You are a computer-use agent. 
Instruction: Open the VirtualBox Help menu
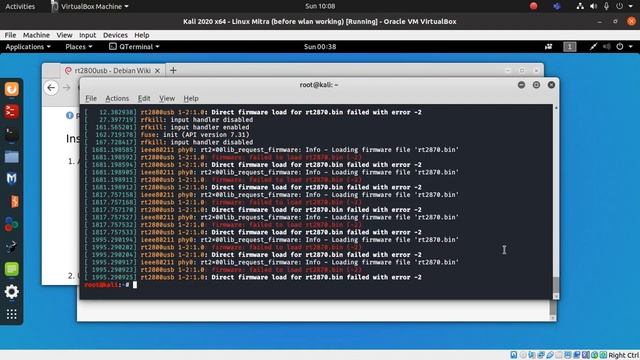coord(142,35)
